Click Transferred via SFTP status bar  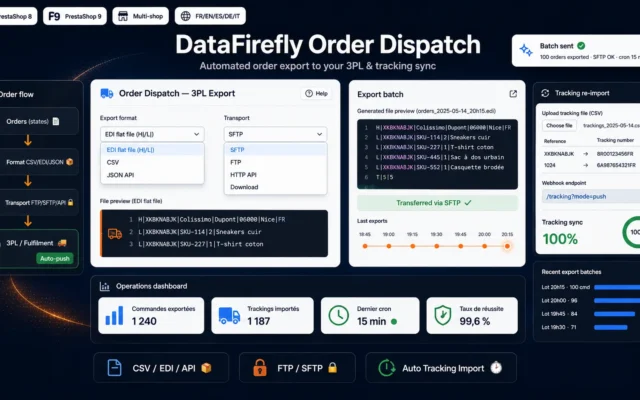[x=437, y=203]
